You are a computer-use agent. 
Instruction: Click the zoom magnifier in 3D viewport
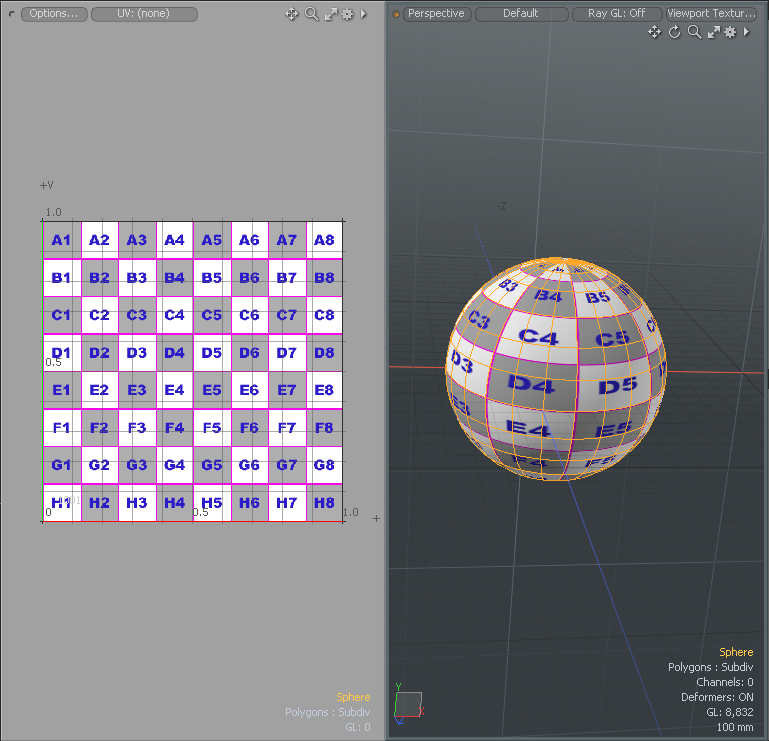point(694,32)
